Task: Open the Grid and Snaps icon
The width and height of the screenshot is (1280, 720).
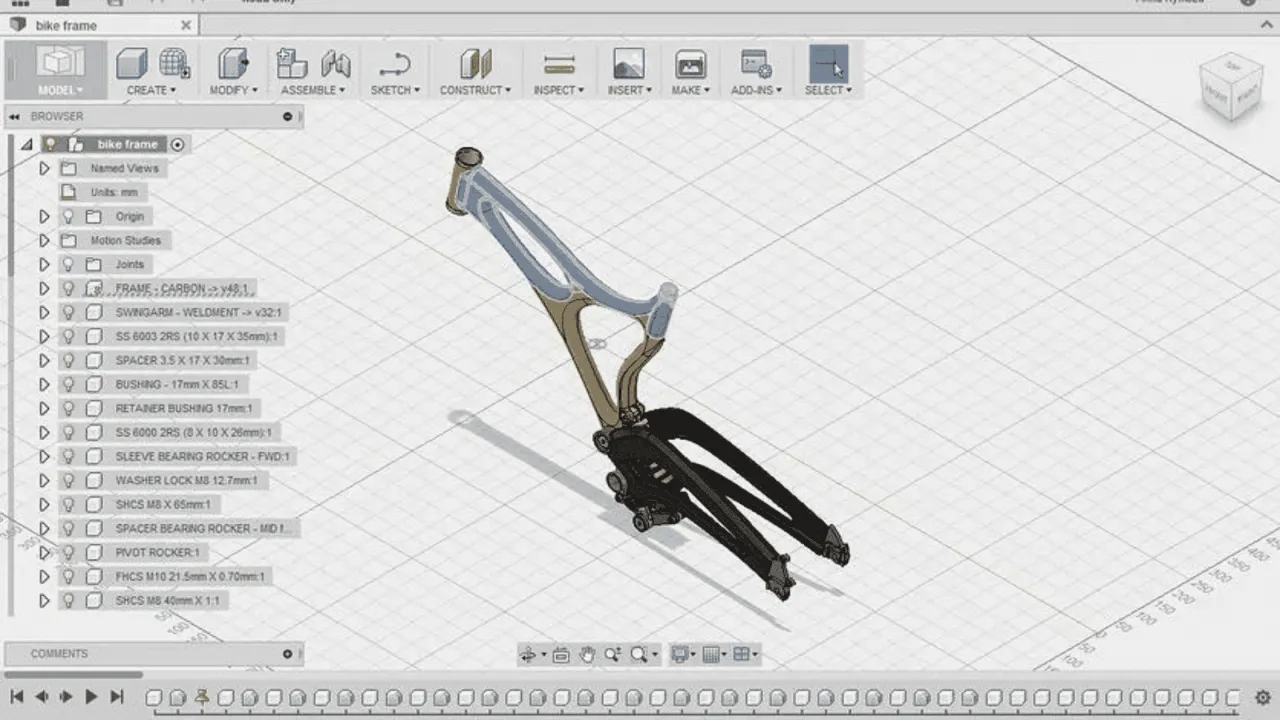Action: click(712, 654)
